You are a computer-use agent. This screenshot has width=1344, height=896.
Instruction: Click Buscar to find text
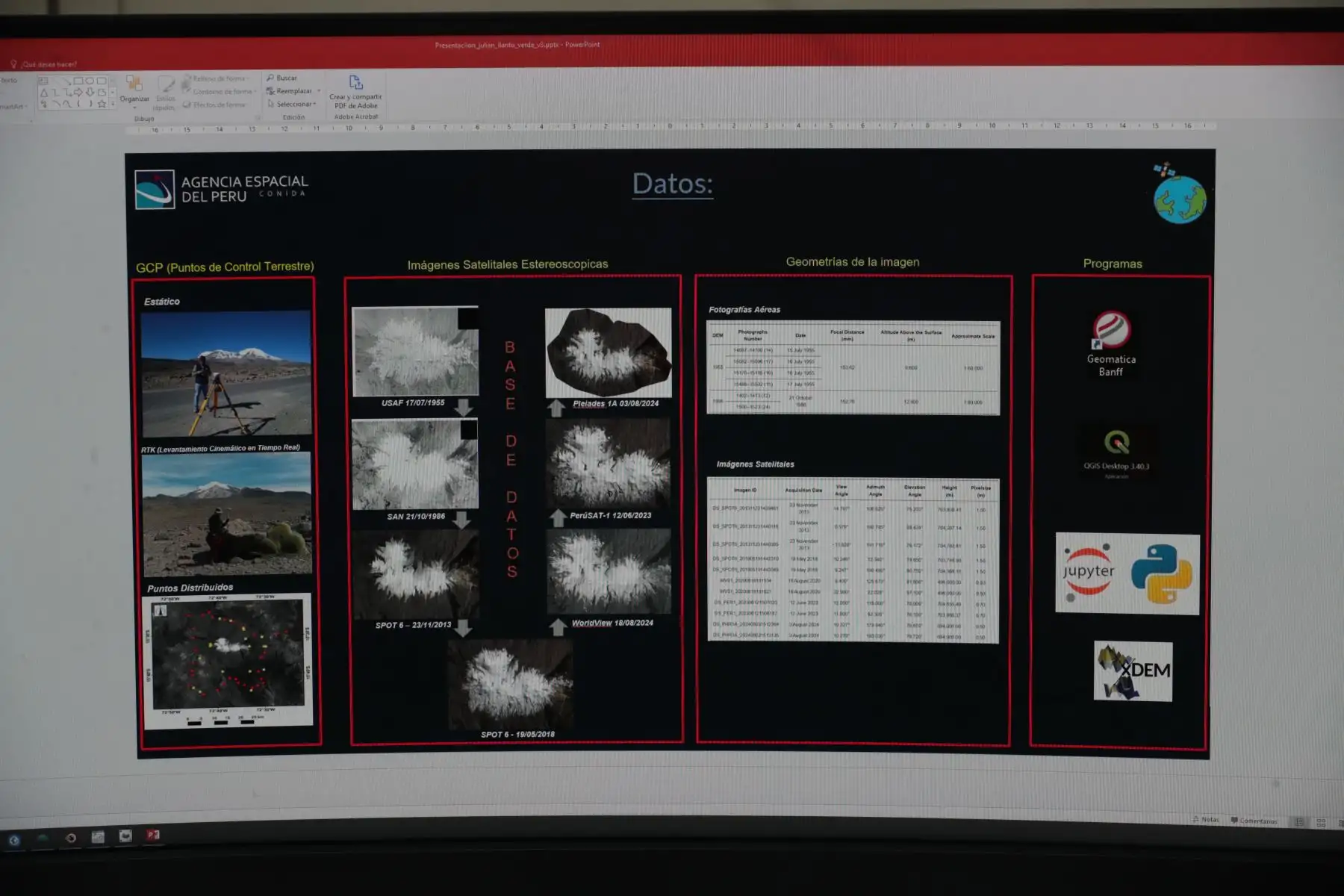[282, 78]
